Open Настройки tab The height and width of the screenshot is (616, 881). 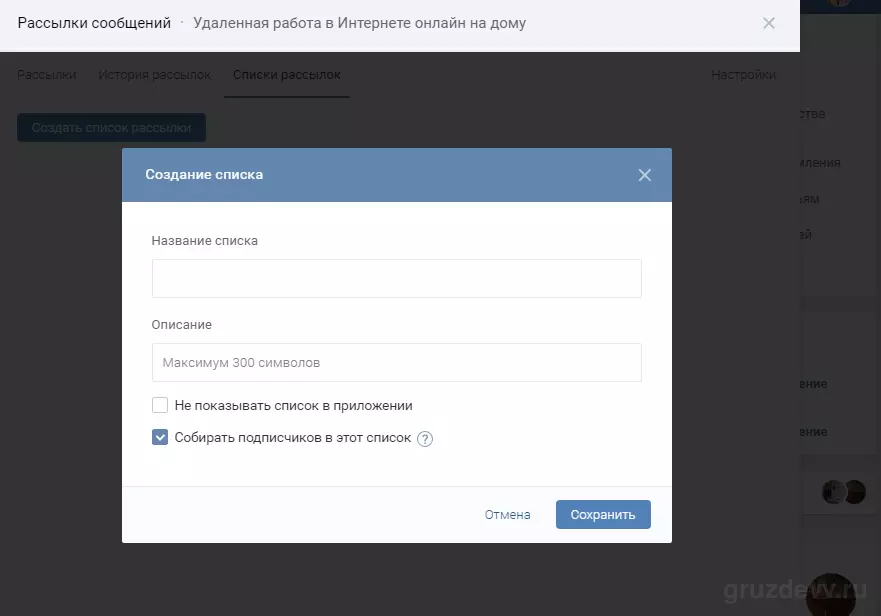click(x=743, y=75)
